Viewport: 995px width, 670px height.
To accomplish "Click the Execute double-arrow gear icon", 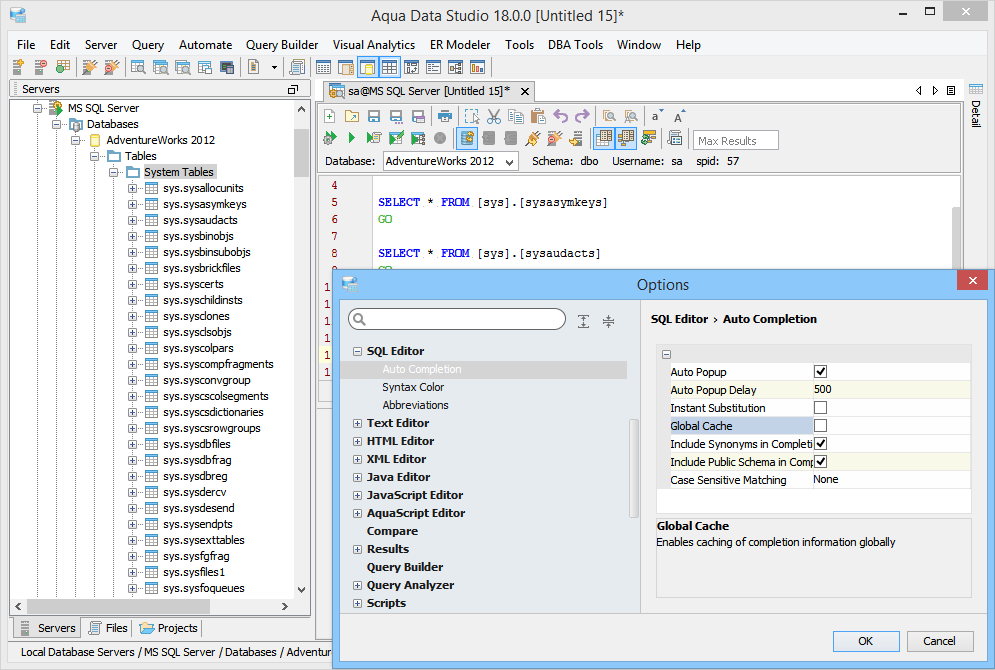I will 330,138.
